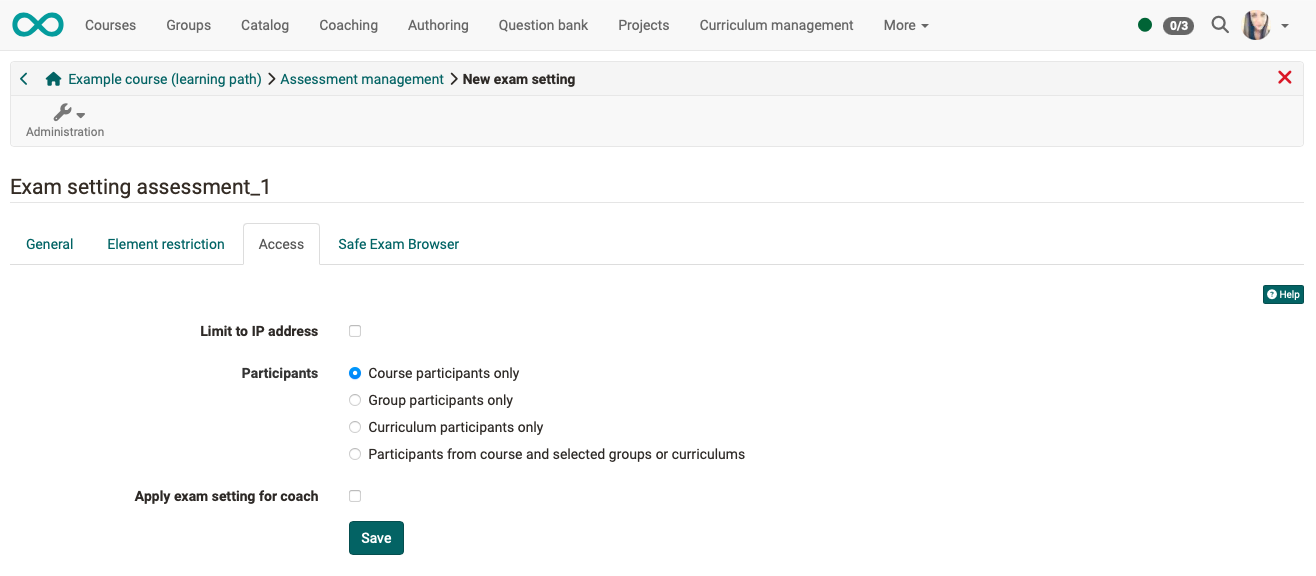This screenshot has height=576, width=1316.
Task: Click the Save button
Action: [376, 537]
